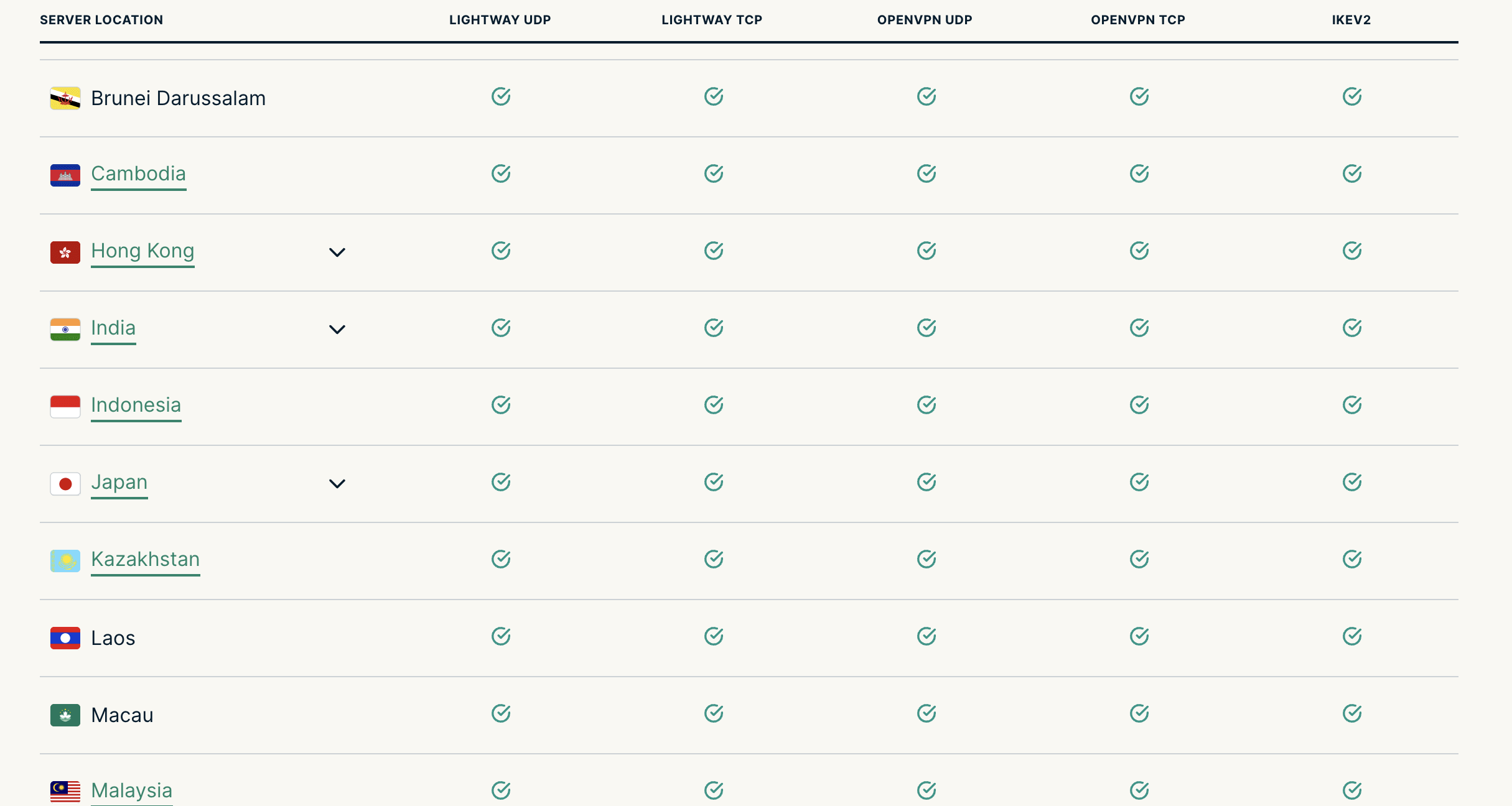
Task: Click the Laos flag icon
Action: point(65,638)
